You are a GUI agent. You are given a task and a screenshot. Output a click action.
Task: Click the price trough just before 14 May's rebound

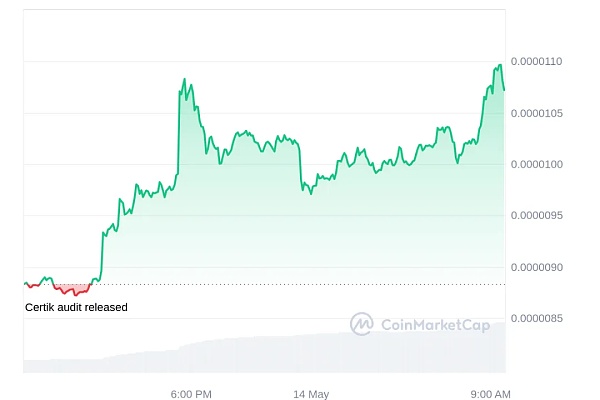point(311,192)
